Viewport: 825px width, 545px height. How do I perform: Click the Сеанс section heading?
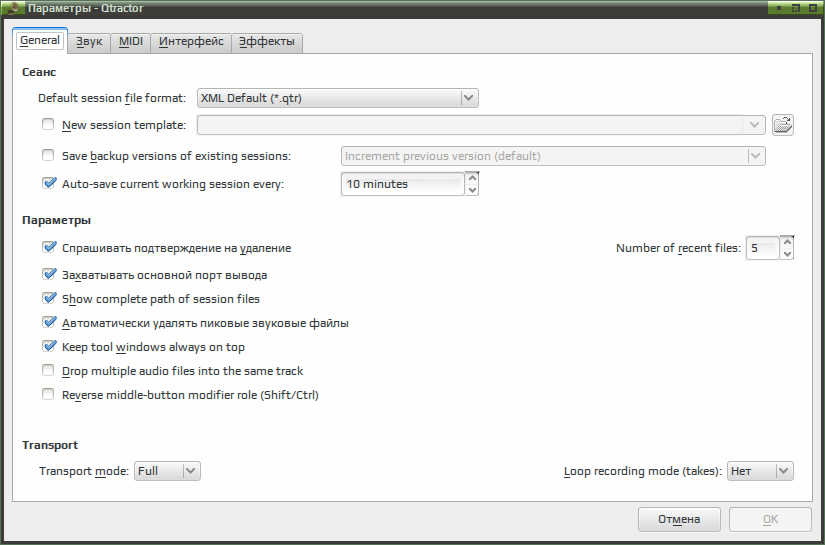click(x=39, y=72)
